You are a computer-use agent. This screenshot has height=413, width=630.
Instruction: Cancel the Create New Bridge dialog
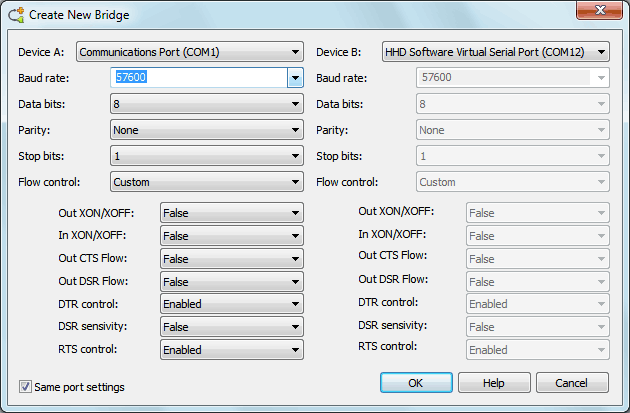572,383
